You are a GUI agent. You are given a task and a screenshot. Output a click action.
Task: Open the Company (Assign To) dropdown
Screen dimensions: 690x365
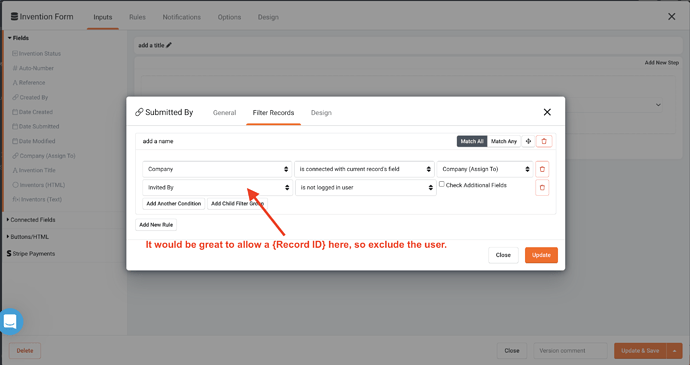coord(485,169)
